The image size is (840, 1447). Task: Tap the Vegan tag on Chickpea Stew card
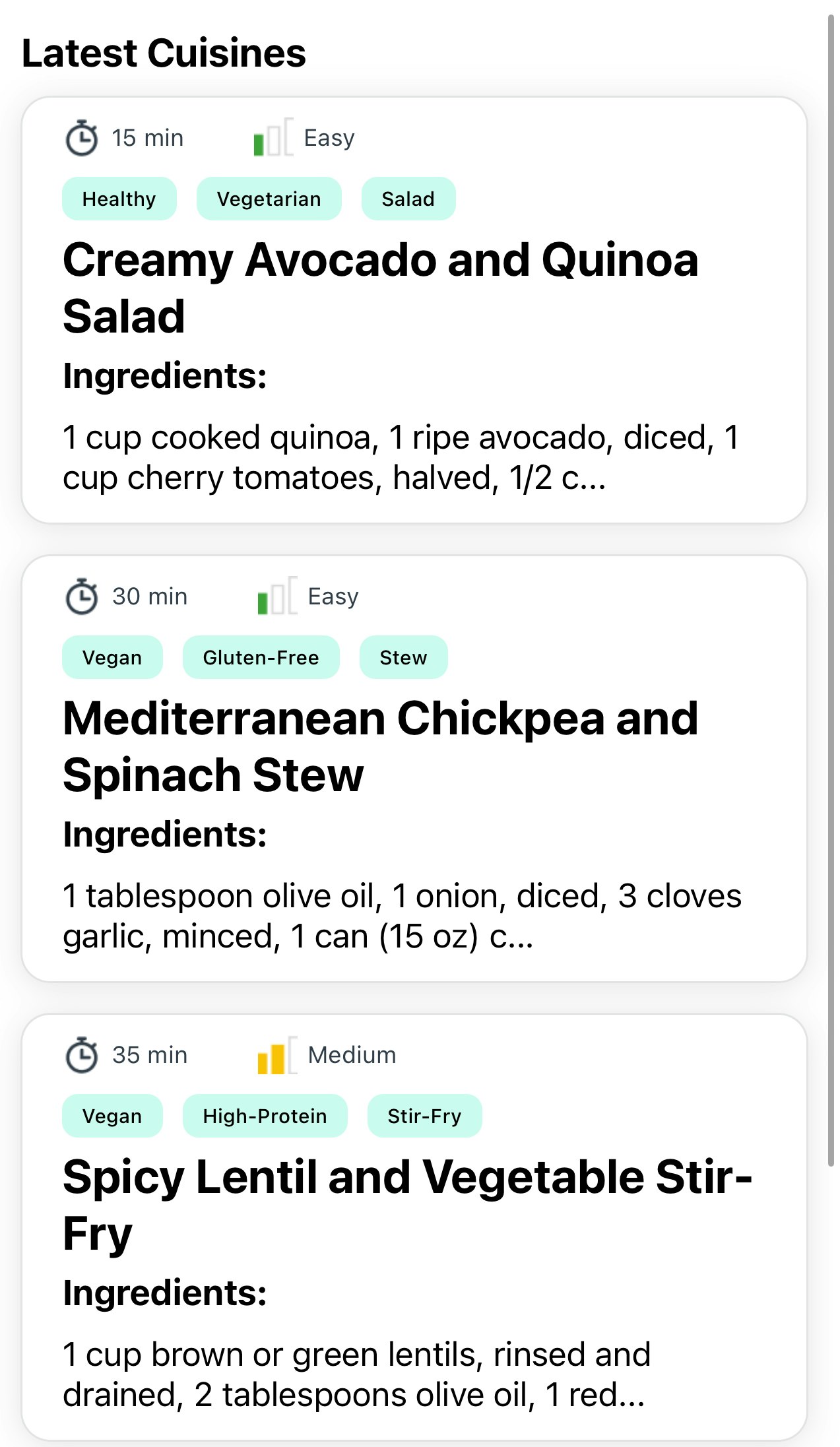point(112,657)
